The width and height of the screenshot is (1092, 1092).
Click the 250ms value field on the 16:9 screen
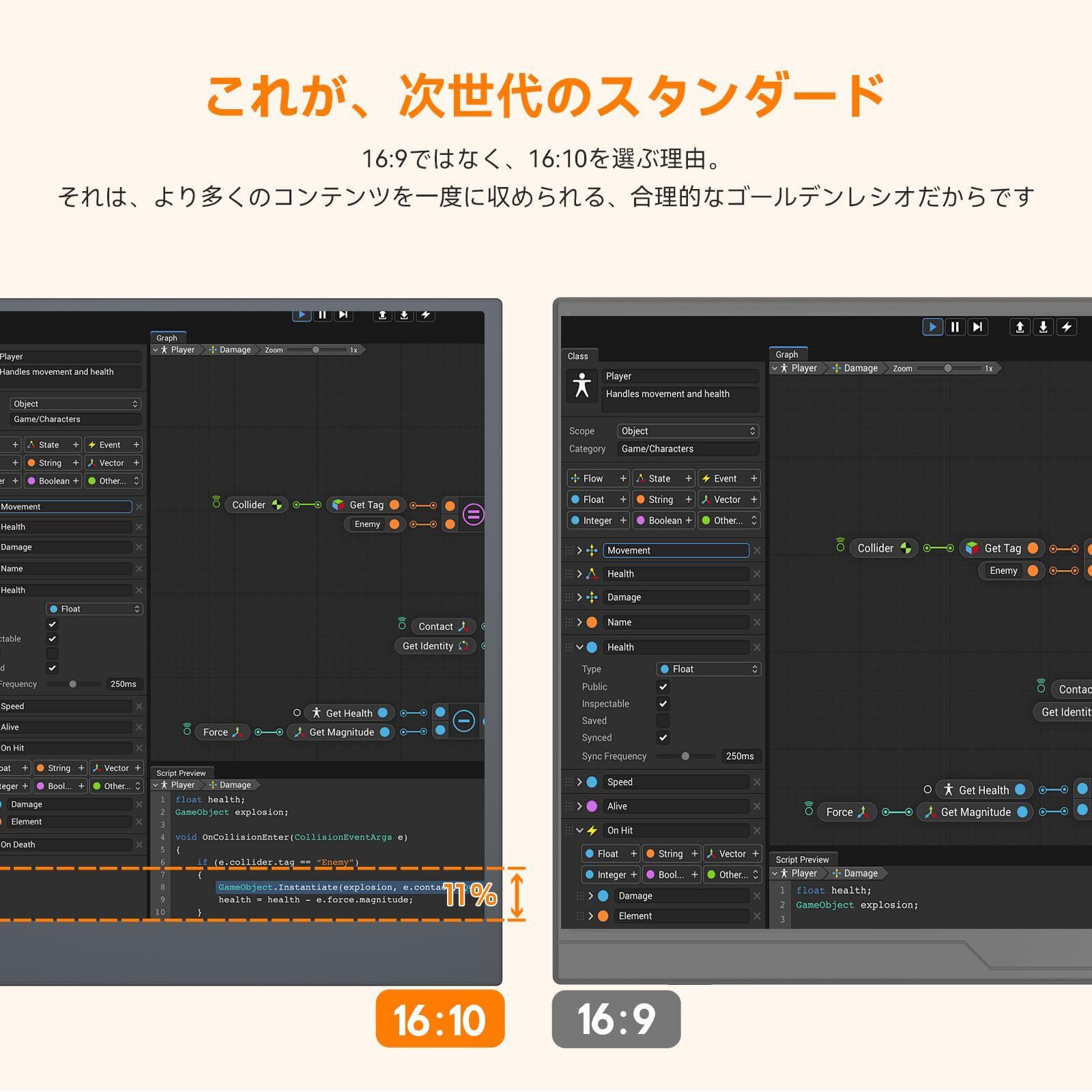coord(740,756)
